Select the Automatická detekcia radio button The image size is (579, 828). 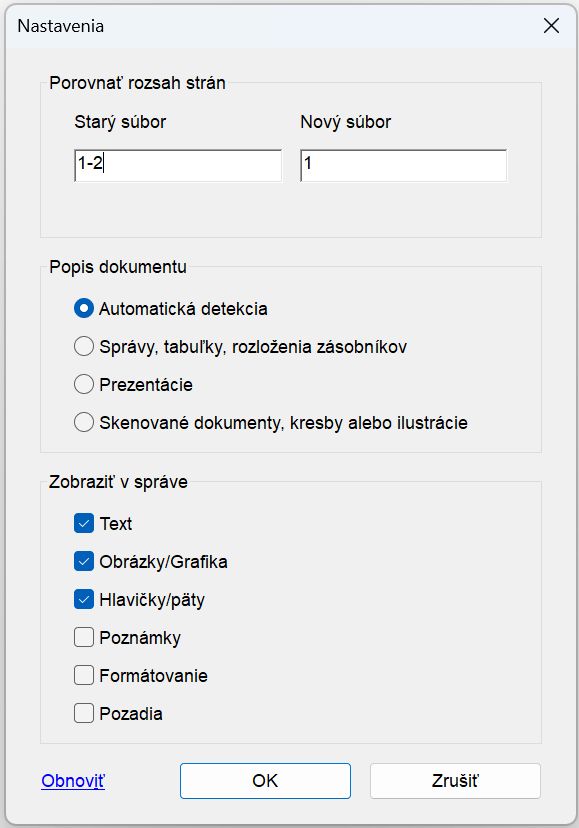(84, 308)
